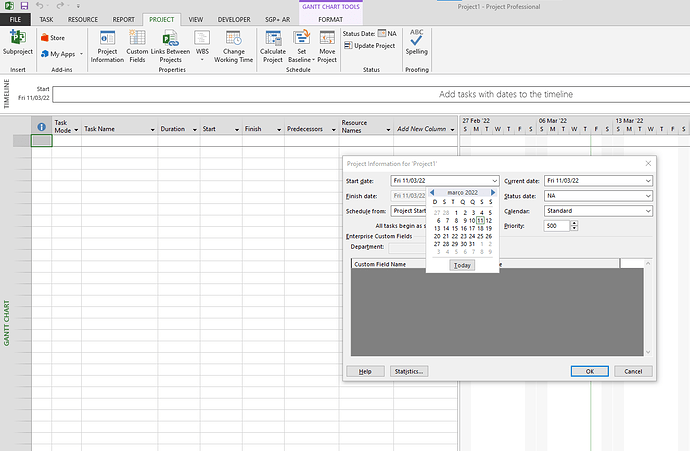Run the Spelling check
The image size is (690, 451).
pos(416,42)
